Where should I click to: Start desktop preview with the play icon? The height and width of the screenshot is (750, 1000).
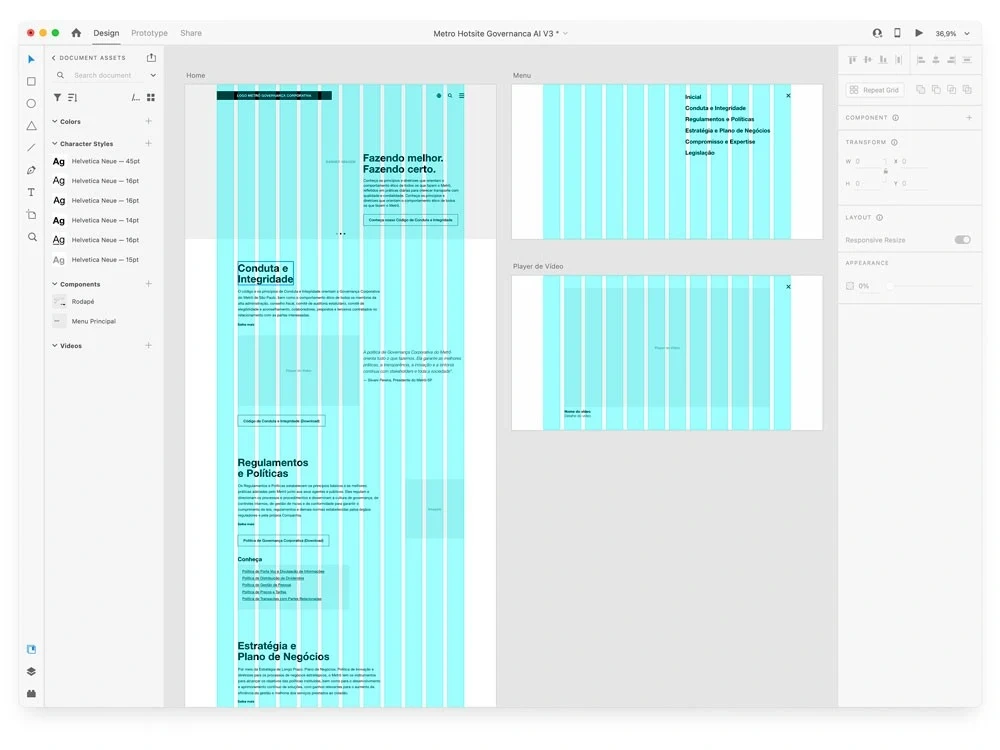click(919, 33)
